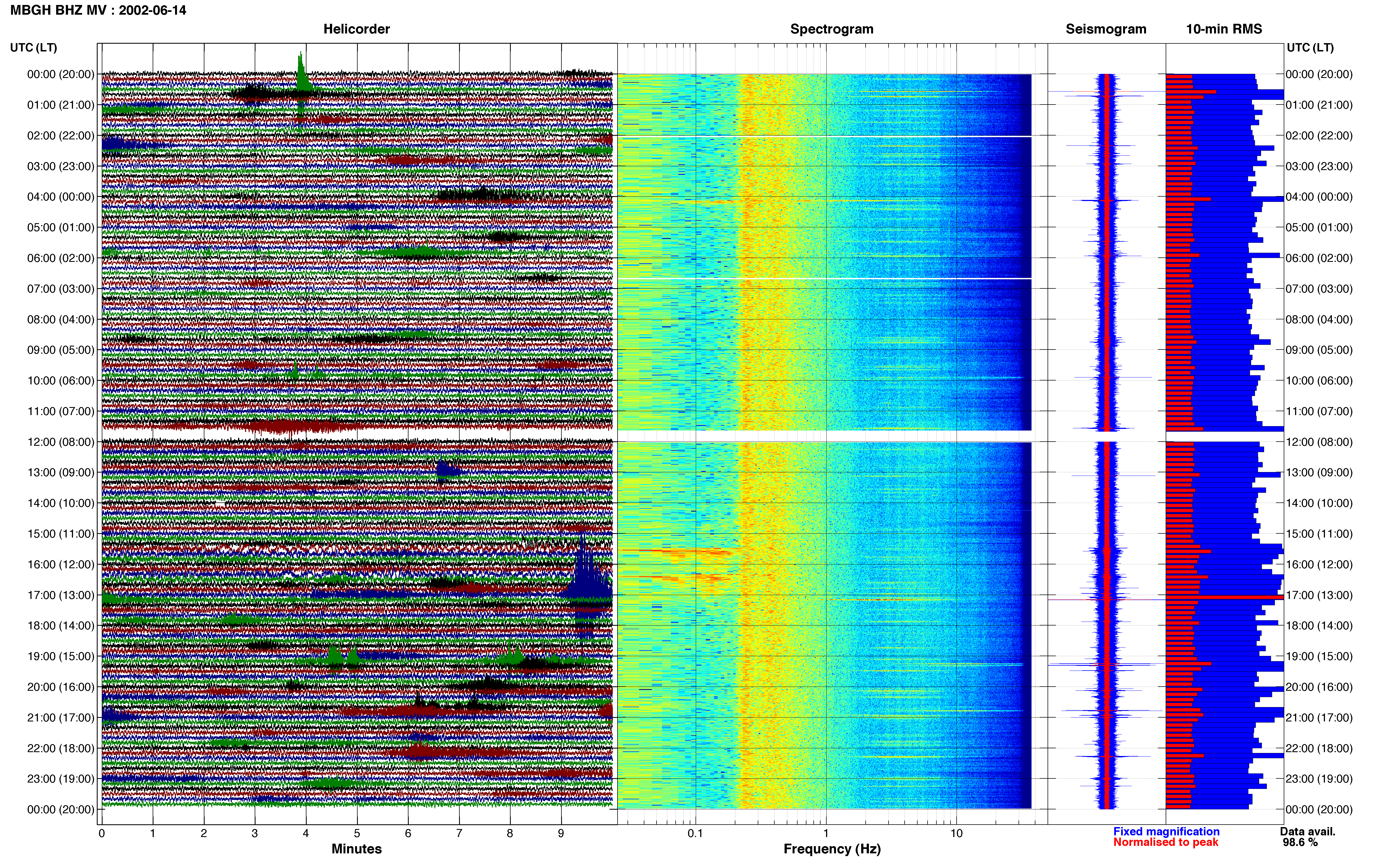Select the 'Spectrogram' panel heading

(832, 29)
